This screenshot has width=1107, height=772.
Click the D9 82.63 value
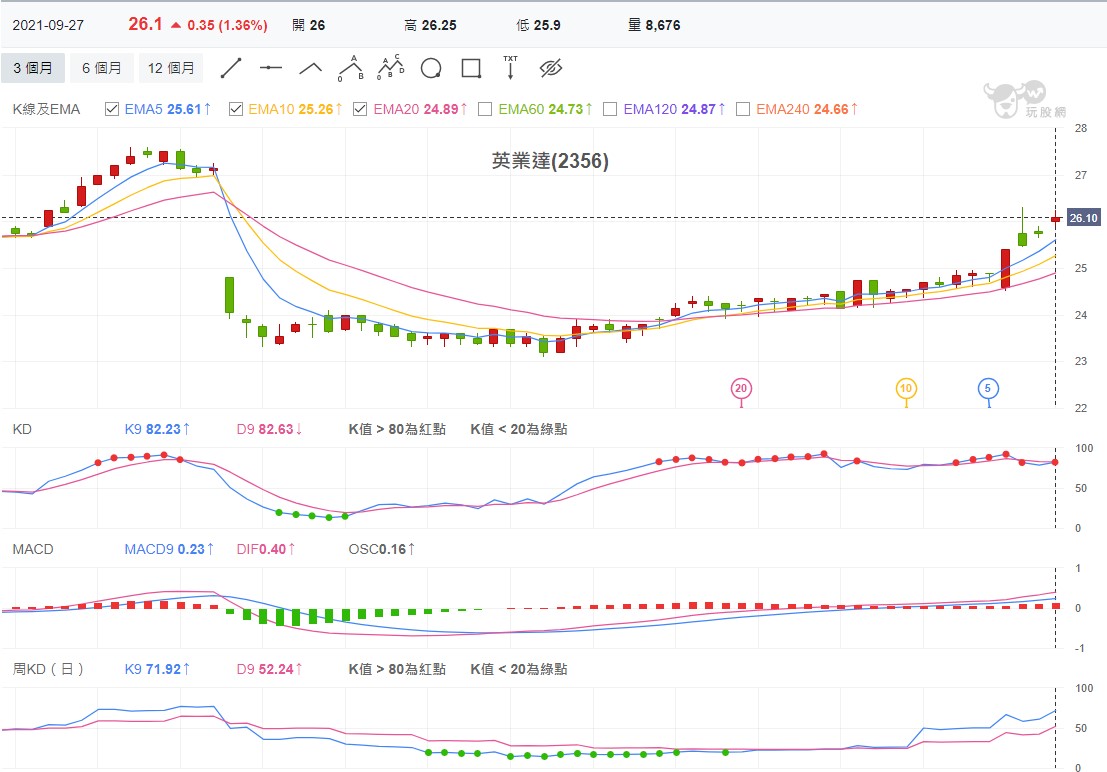coord(270,429)
